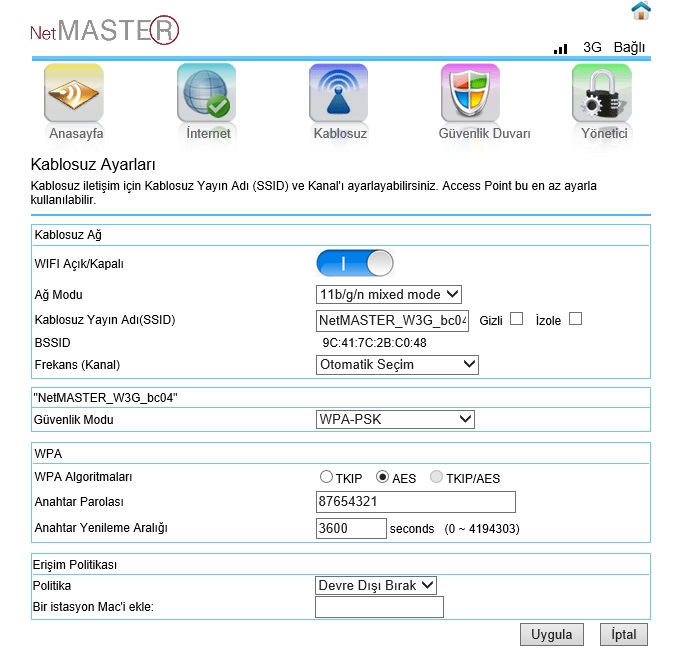Click the Yönetici menu label

coord(604,133)
